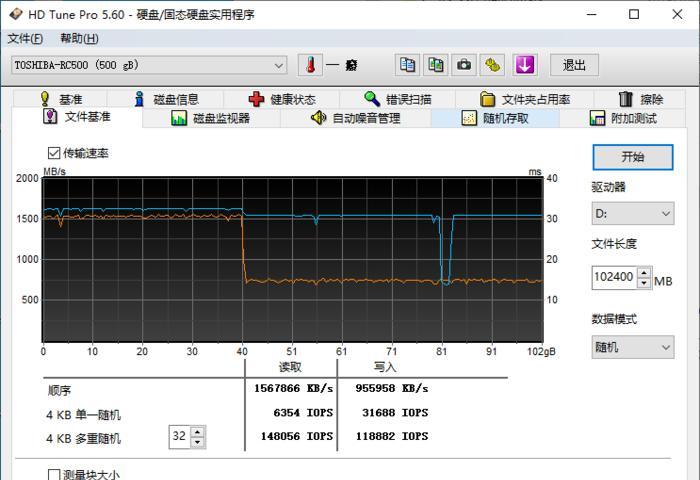The width and height of the screenshot is (700, 480).
Task: Open the 驱动器 D: dropdown
Action: click(633, 213)
